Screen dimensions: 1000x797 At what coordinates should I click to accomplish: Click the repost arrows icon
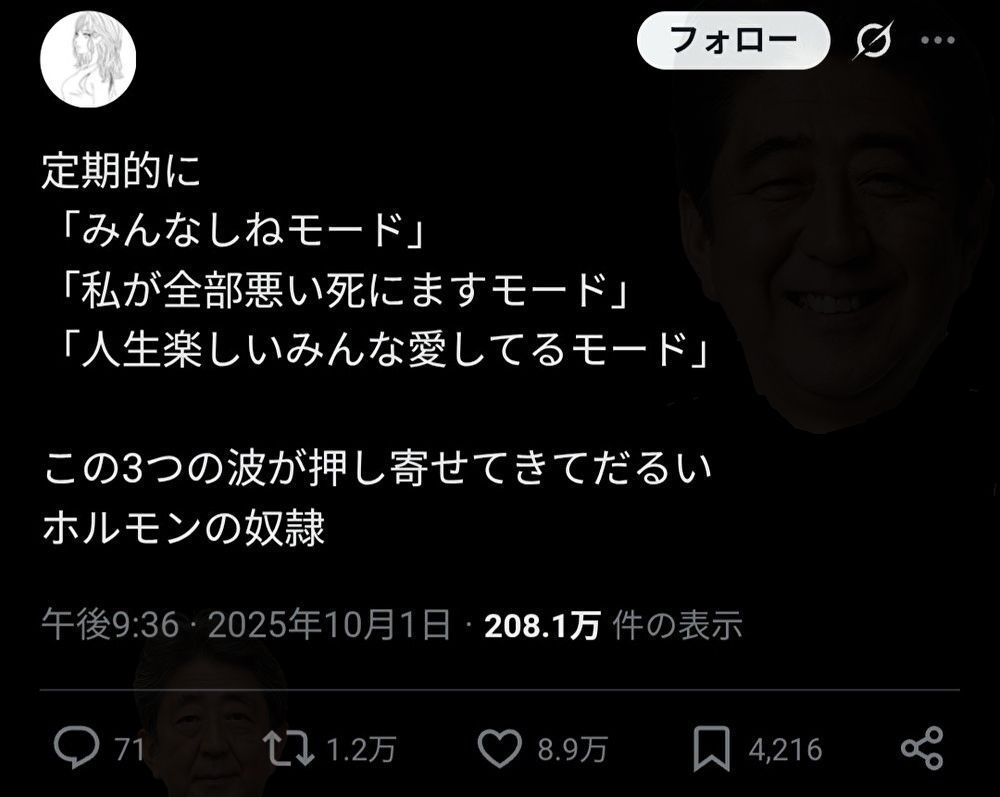pos(290,749)
